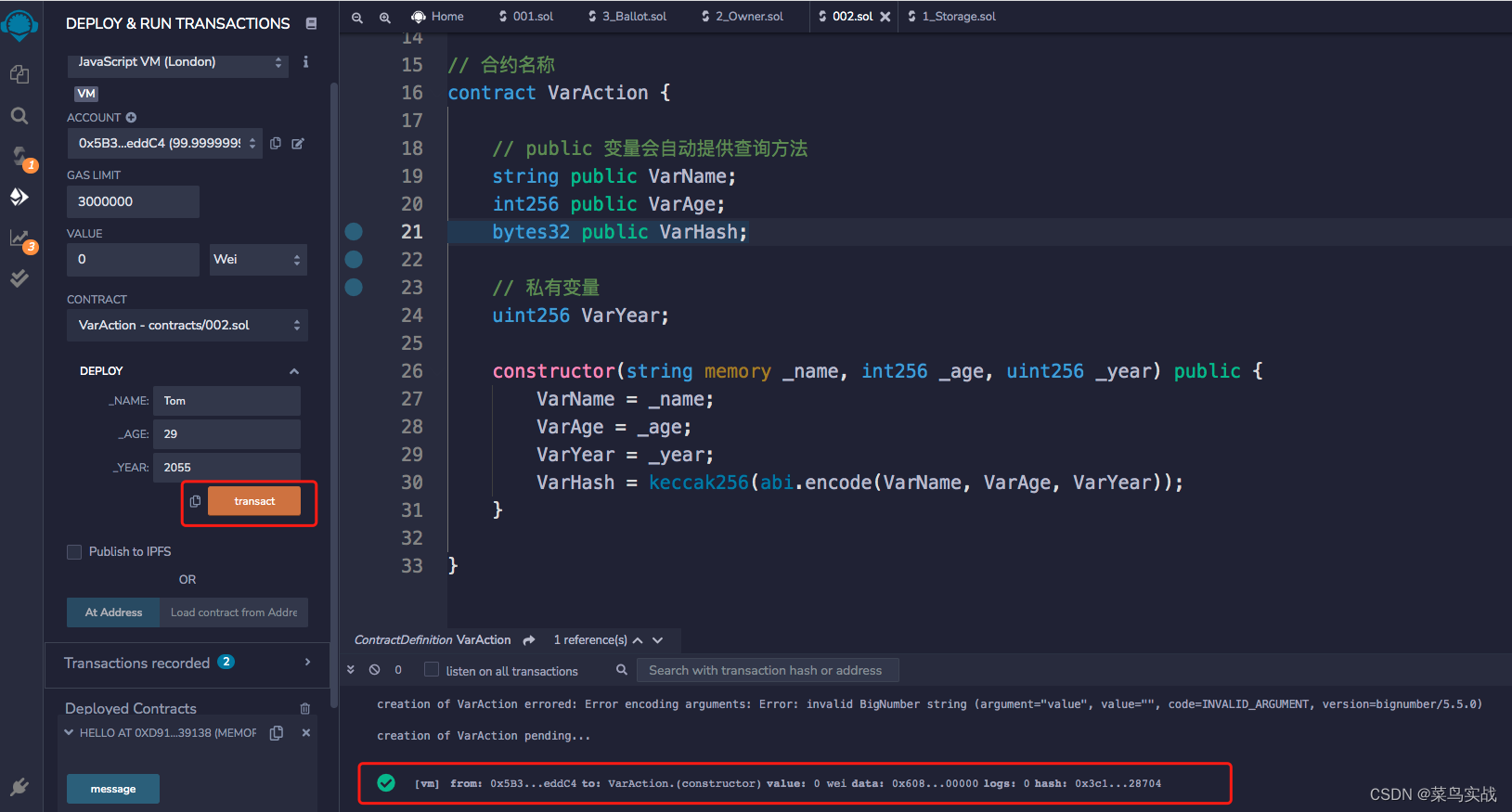Screen dimensions: 1512x812
Task: Go to next reference arrow
Action: coord(657,640)
